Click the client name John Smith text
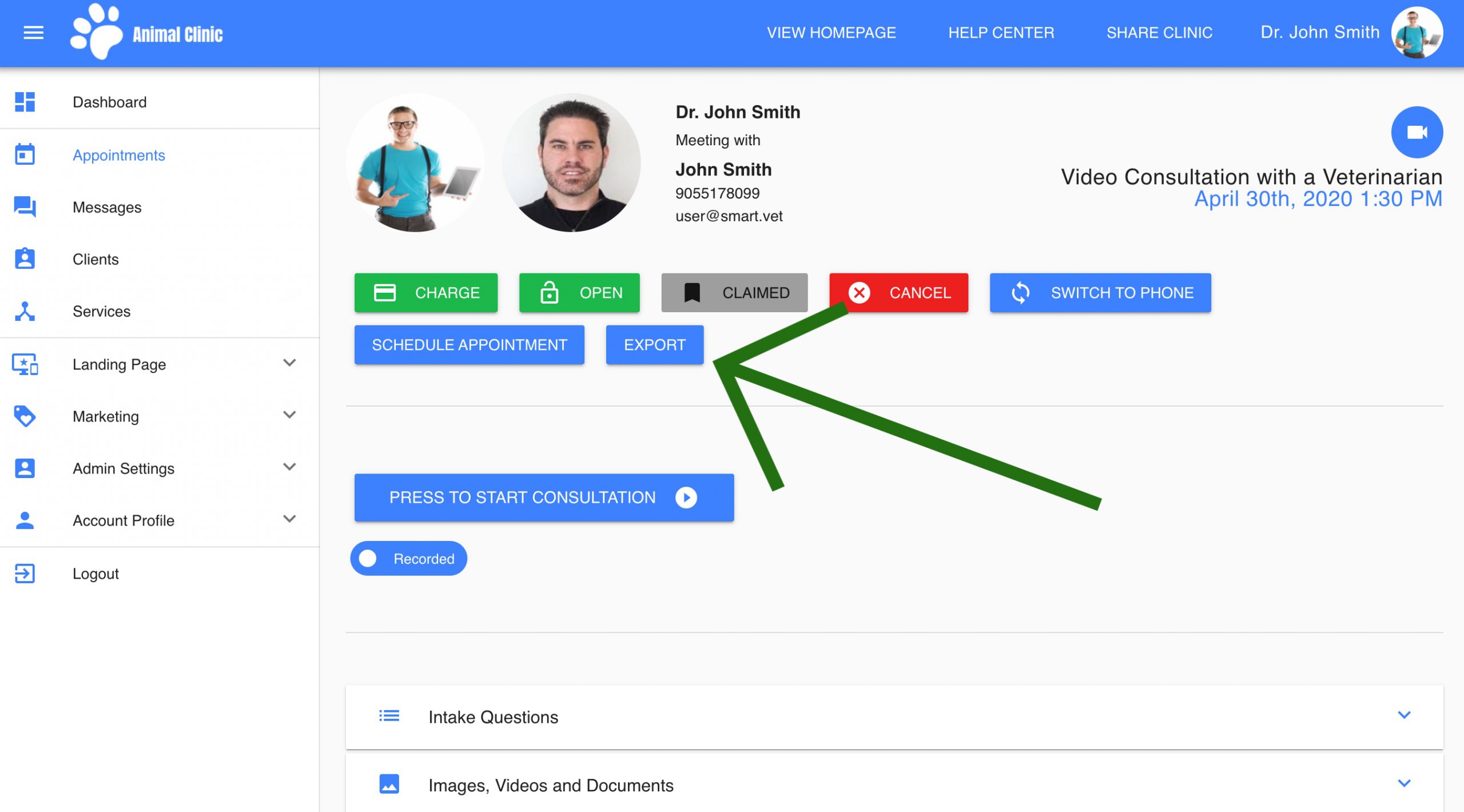This screenshot has height=812, width=1464. tap(723, 169)
